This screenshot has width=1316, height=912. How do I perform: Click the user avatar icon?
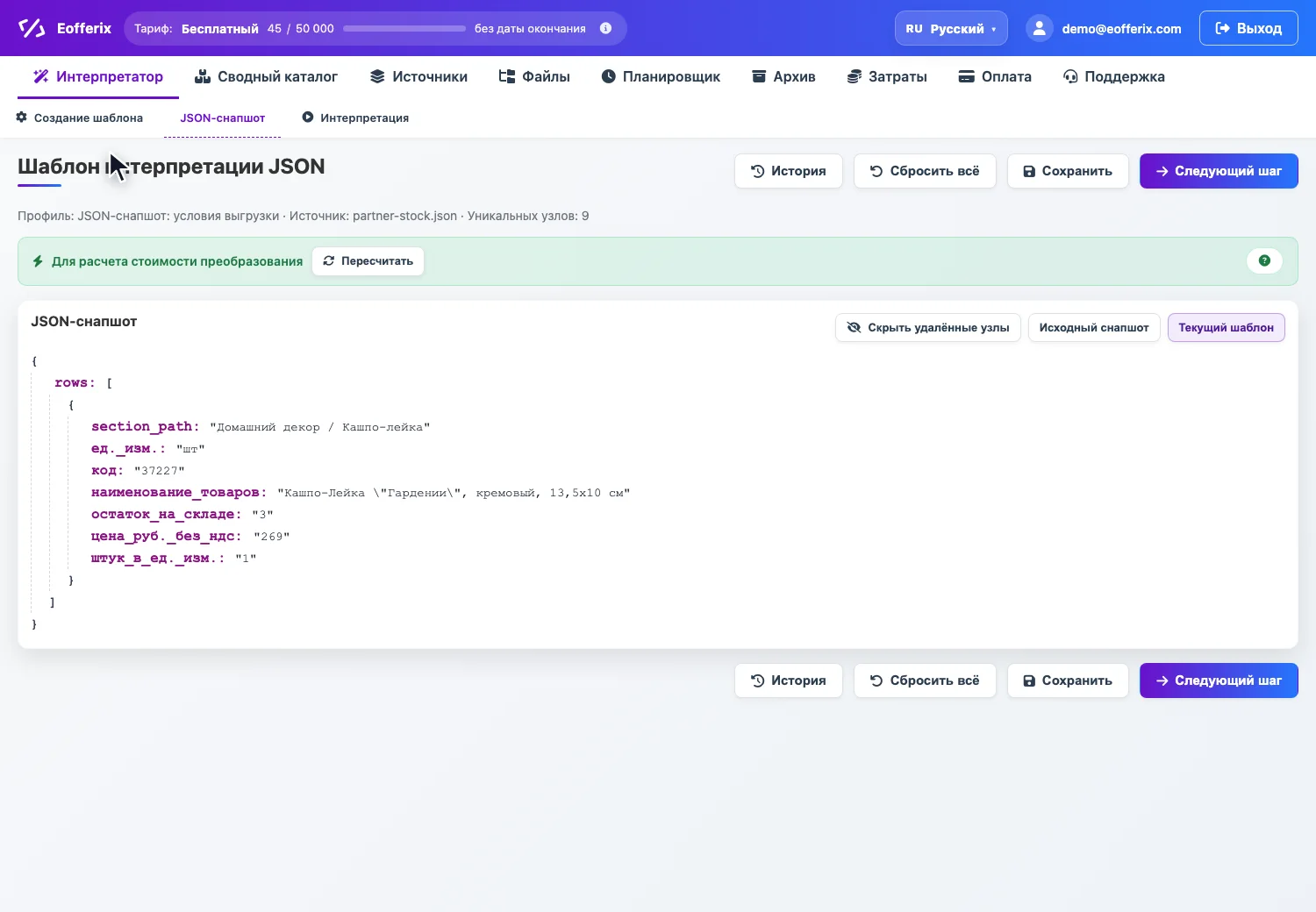tap(1039, 28)
